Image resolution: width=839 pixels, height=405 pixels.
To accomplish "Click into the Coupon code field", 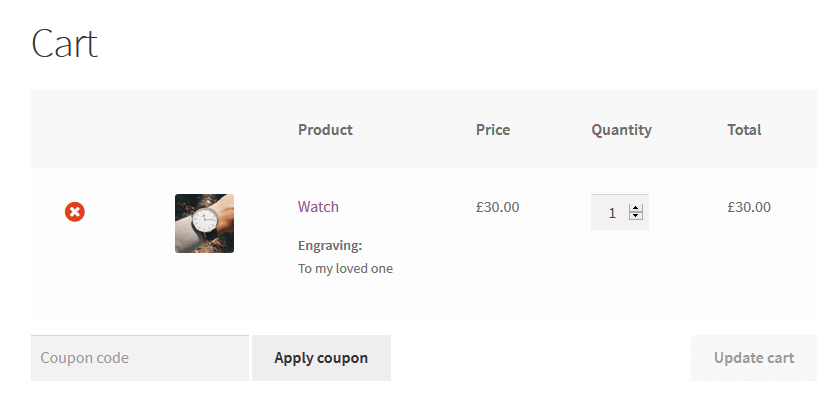I will pyautogui.click(x=140, y=358).
